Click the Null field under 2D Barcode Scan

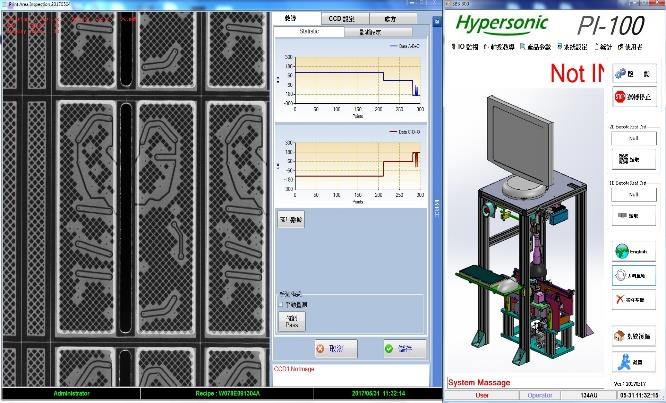coord(634,141)
